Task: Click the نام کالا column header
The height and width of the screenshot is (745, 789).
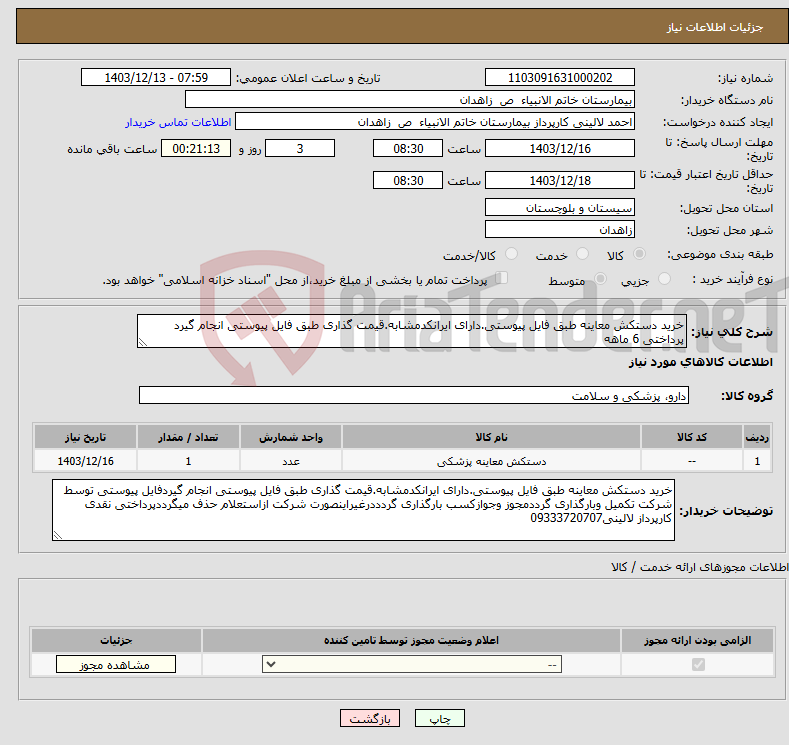Action: (x=491, y=437)
